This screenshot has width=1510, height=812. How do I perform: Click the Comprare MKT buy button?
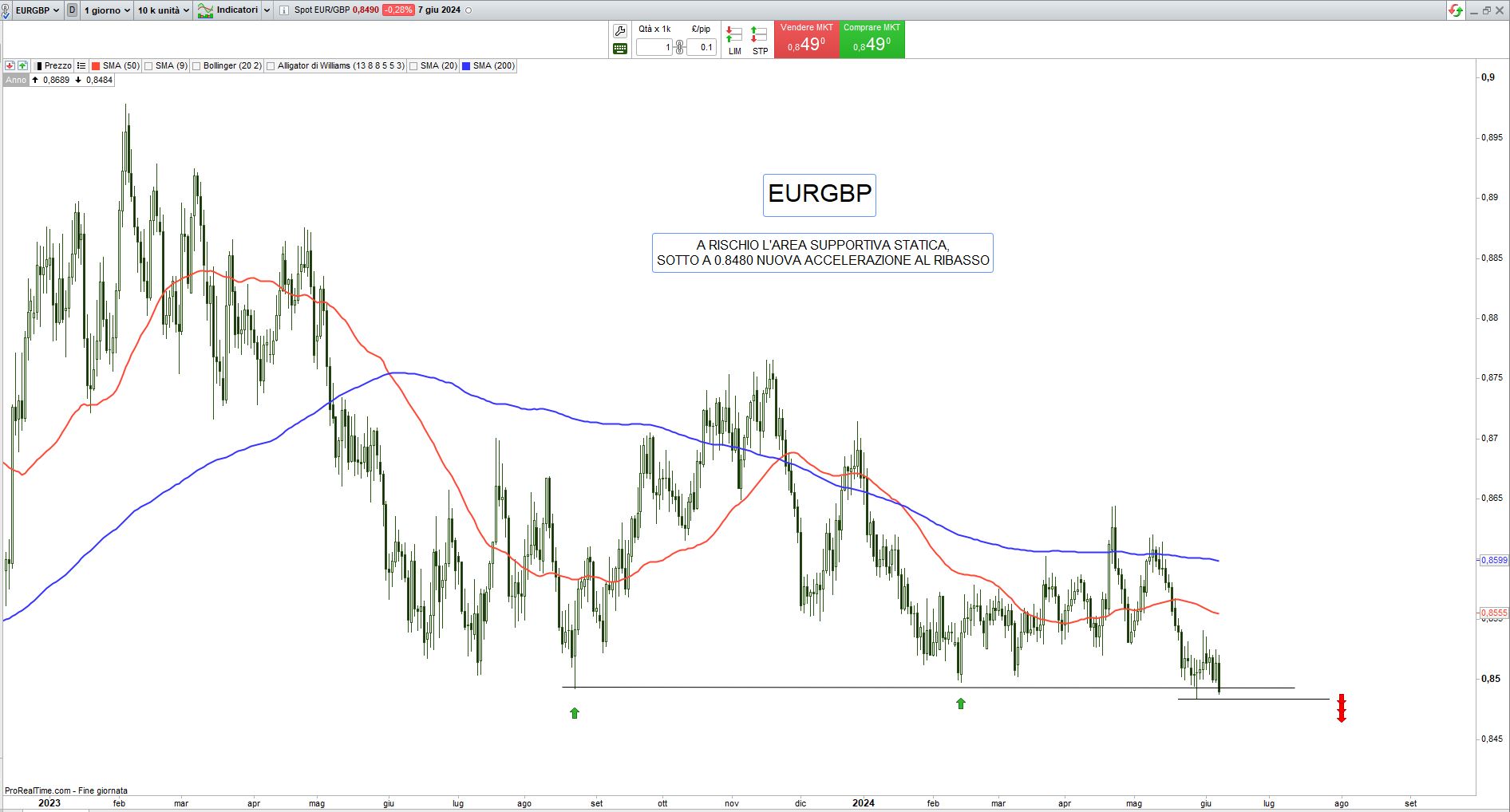tap(872, 39)
